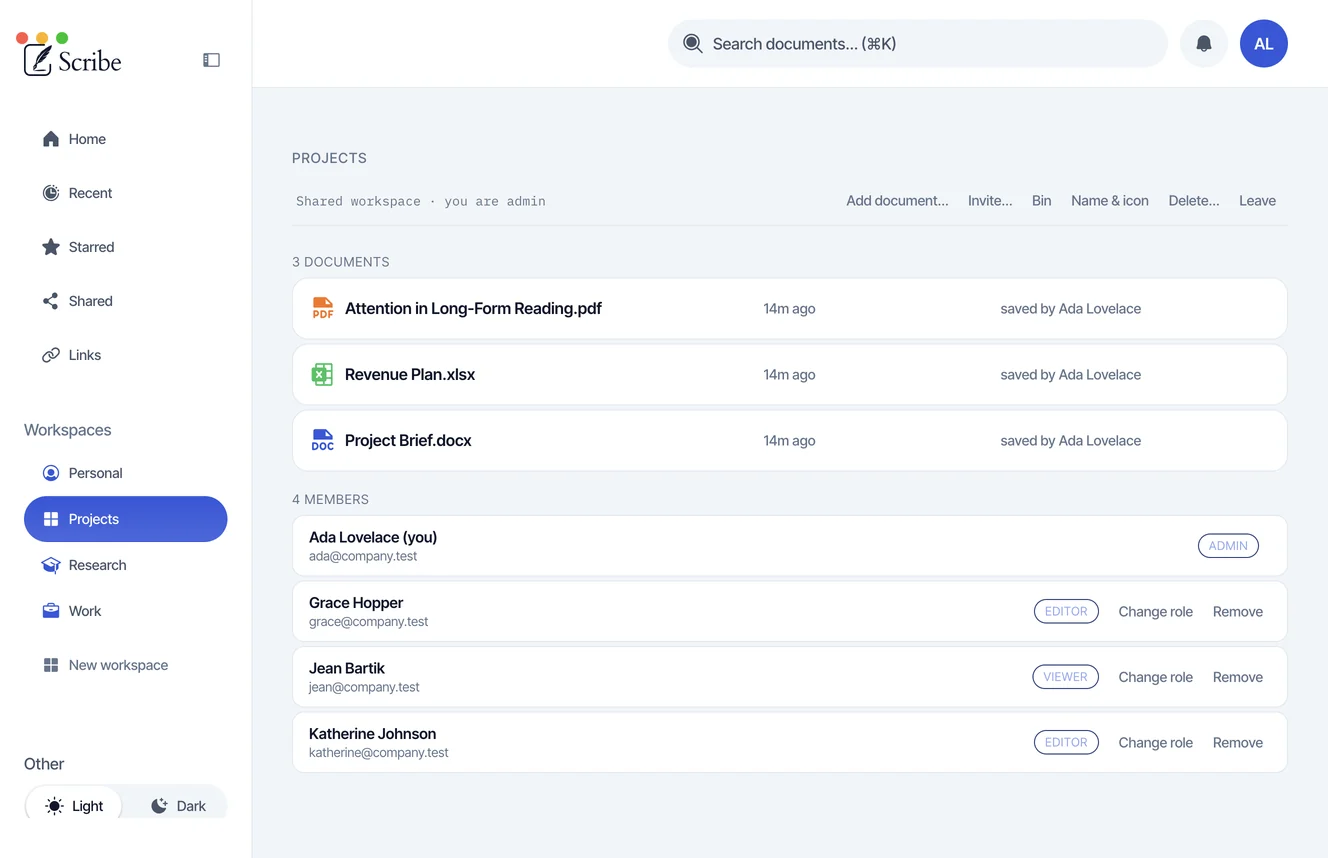Open Attention in Long-Form Reading.pdf
This screenshot has height=858, width=1328.
pyautogui.click(x=473, y=308)
